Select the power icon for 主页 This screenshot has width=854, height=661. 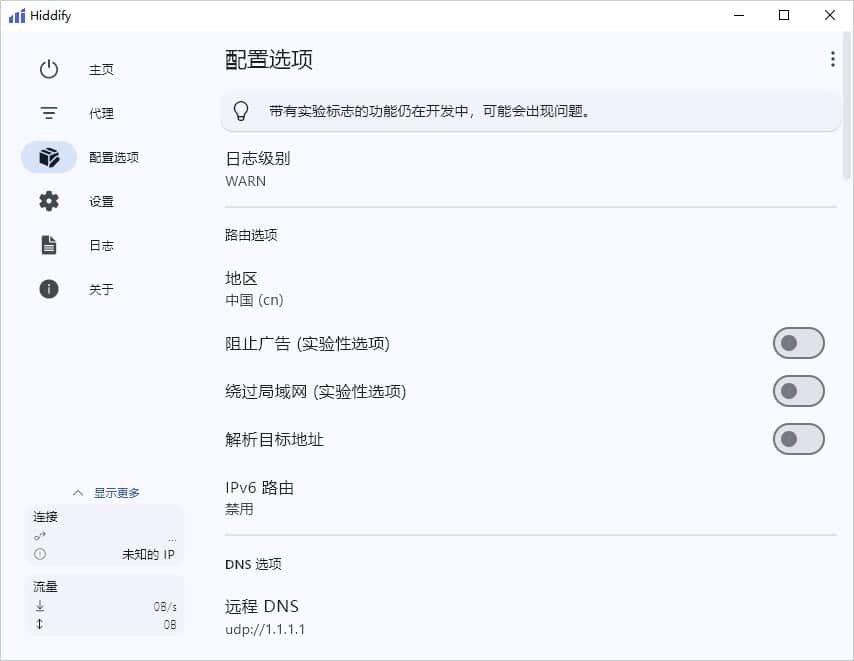pyautogui.click(x=49, y=69)
